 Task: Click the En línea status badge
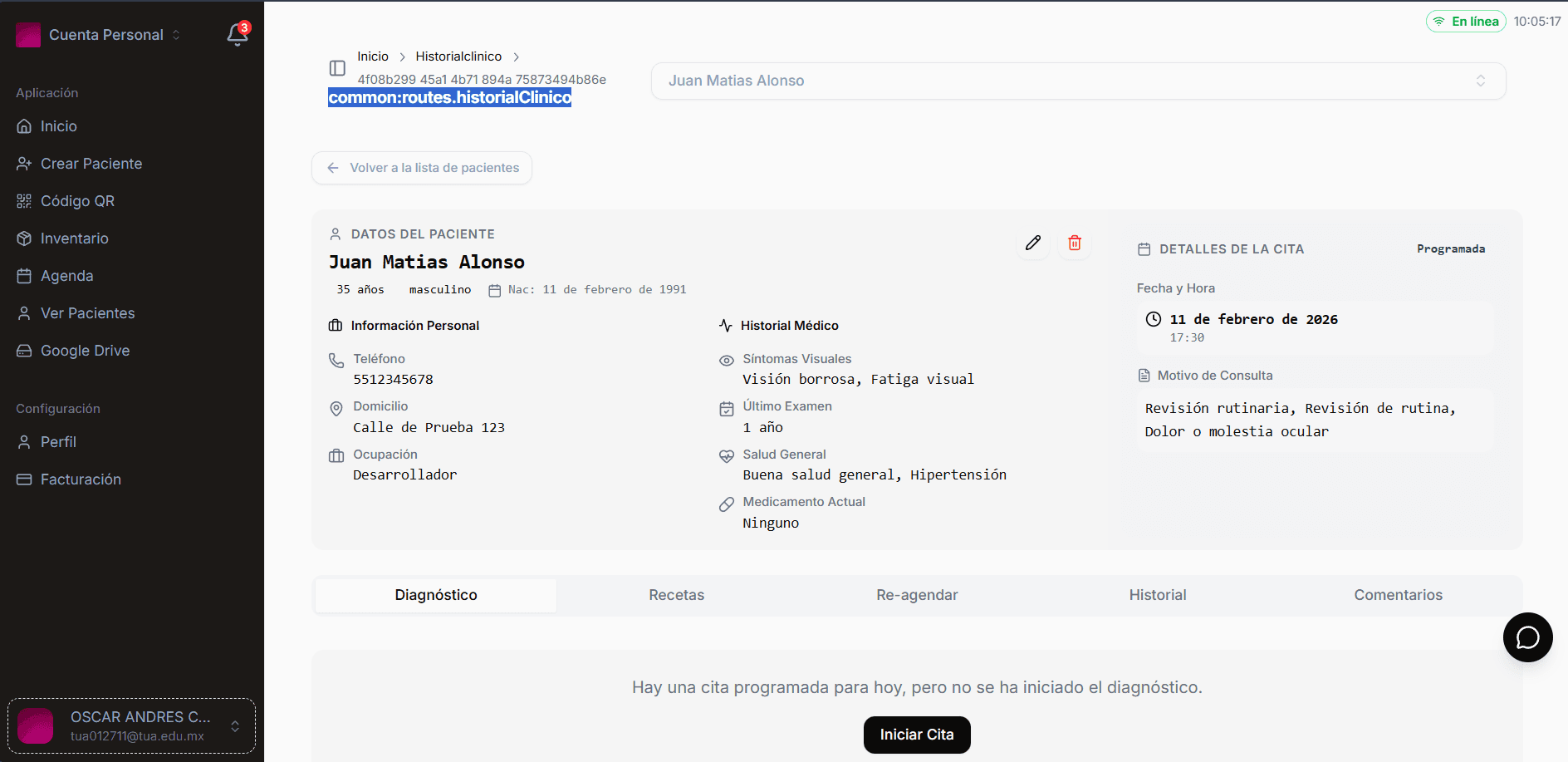pos(1466,22)
